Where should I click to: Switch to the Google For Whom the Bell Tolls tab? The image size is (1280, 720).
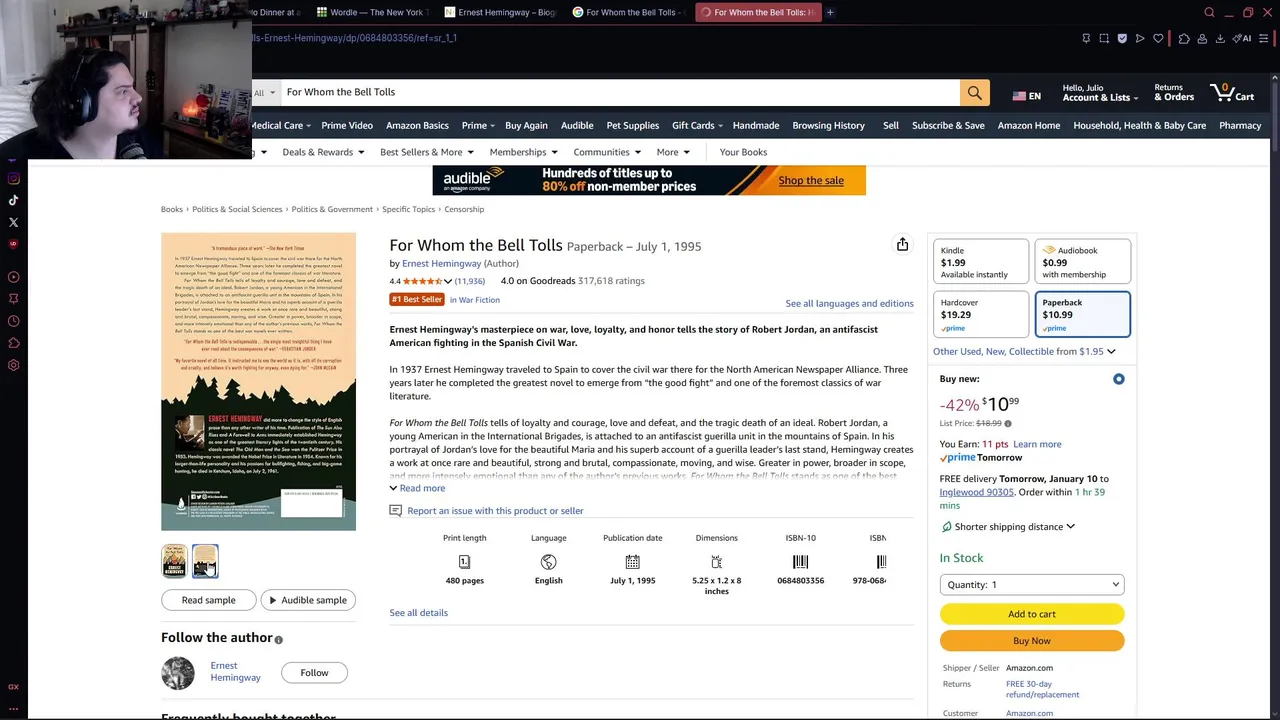[x=628, y=12]
